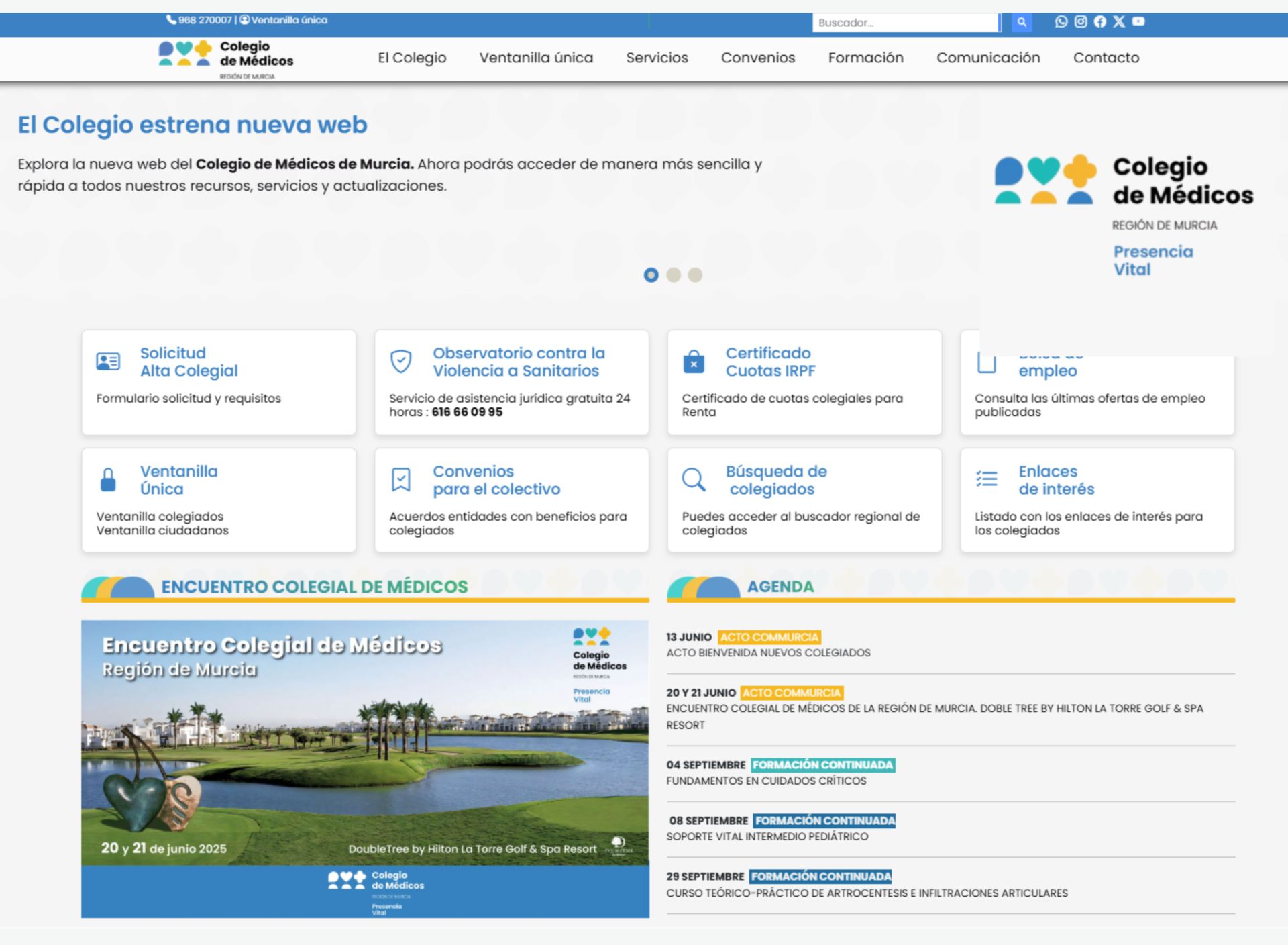Open the Facebook social icon
The height and width of the screenshot is (945, 1288).
[x=1099, y=21]
